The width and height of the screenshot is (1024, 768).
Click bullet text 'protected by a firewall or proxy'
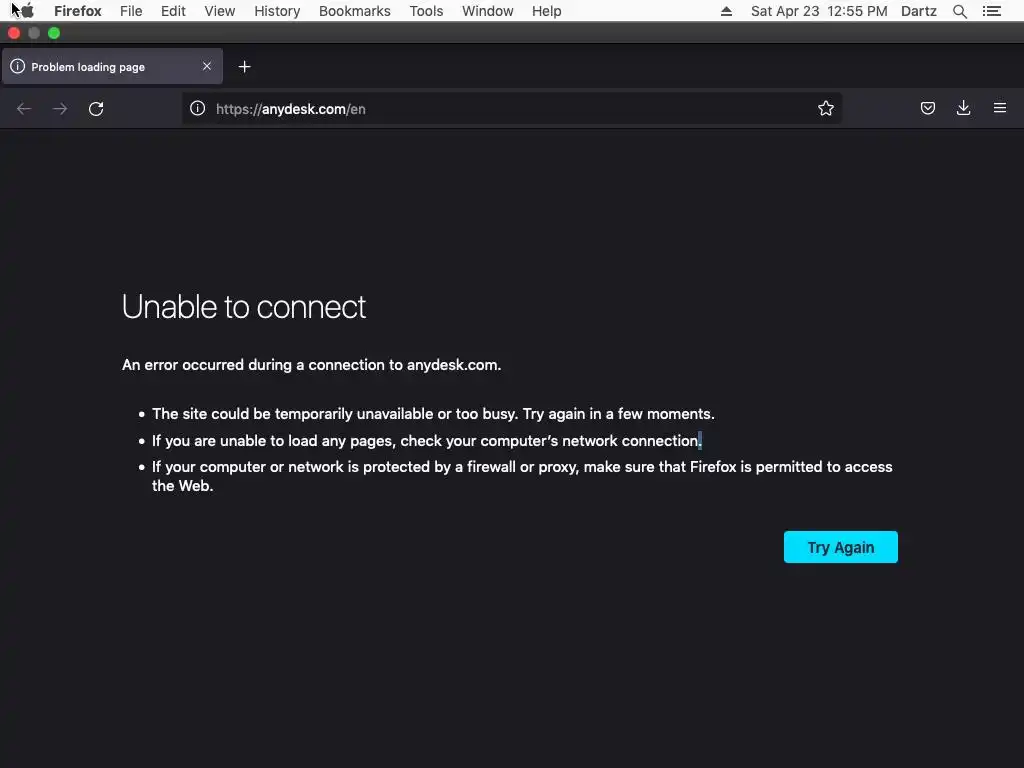(x=470, y=467)
